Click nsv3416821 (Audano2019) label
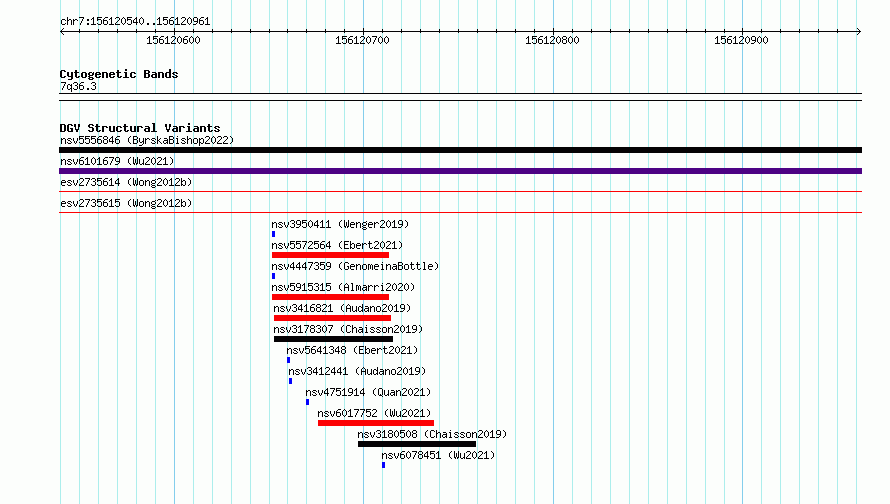Image resolution: width=890 pixels, height=504 pixels. [x=342, y=308]
